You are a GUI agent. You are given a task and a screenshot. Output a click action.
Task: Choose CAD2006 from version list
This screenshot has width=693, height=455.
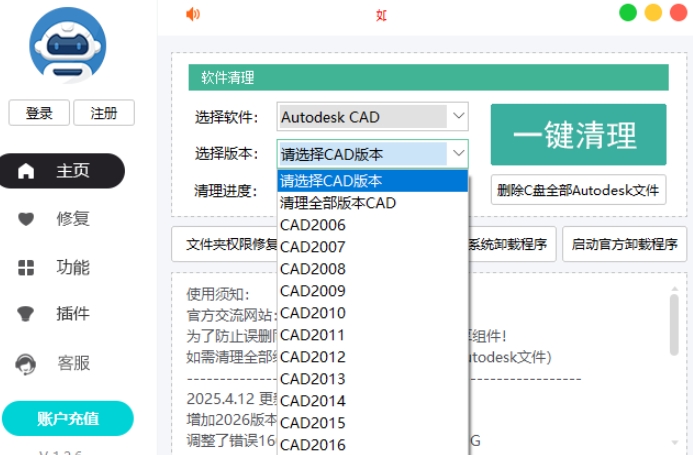[x=373, y=225]
